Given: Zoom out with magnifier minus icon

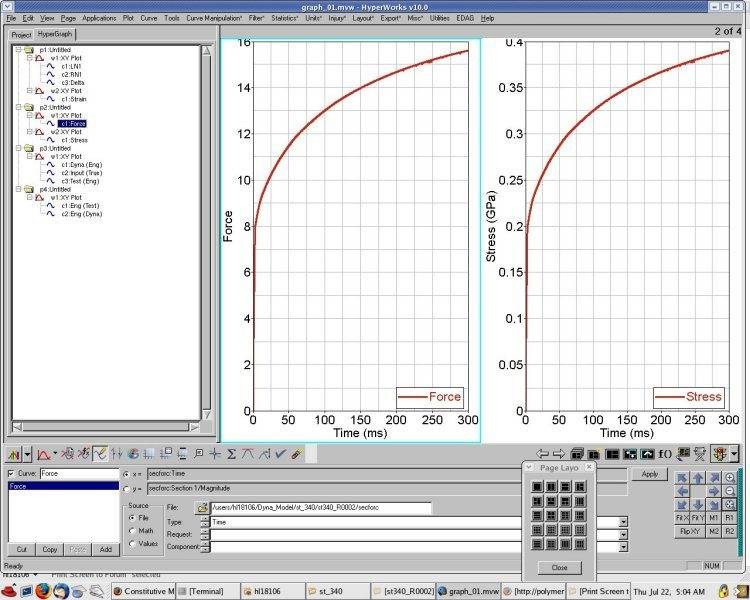Looking at the screenshot, I should coord(729,491).
